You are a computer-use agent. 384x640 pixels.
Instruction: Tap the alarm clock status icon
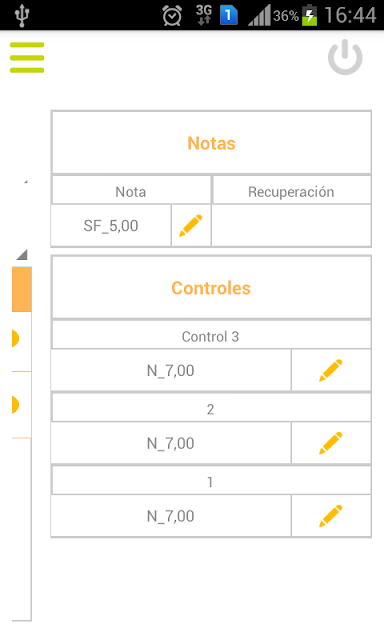tap(172, 16)
